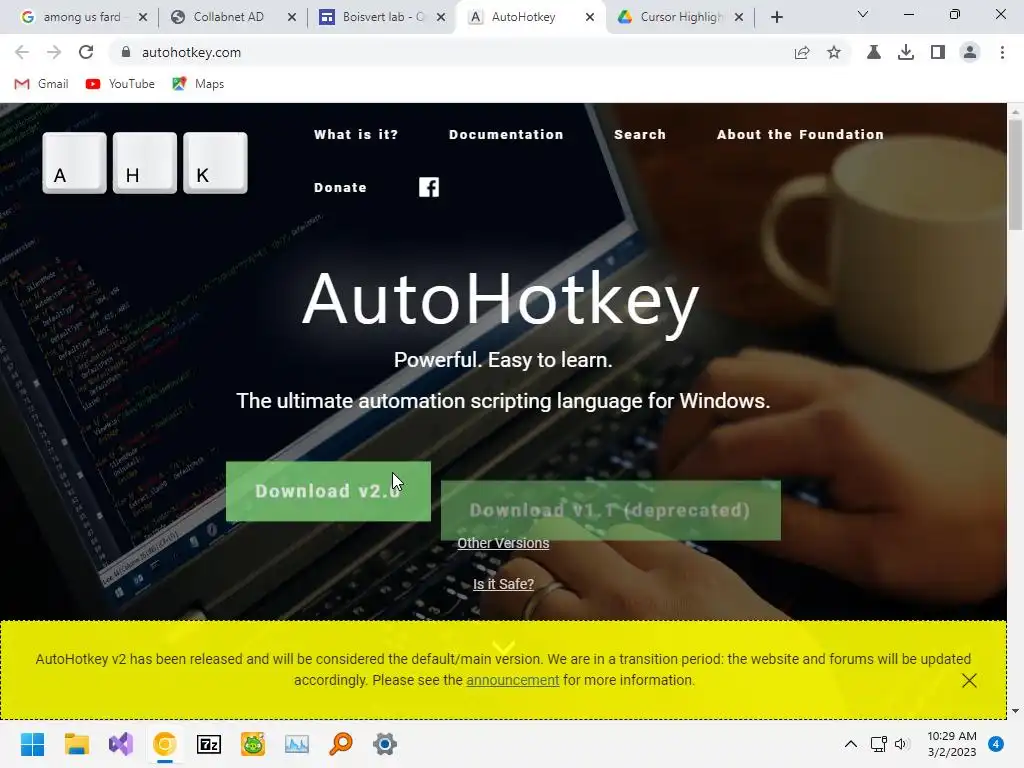
Task: Click the Download v2.0 button
Action: [x=328, y=491]
